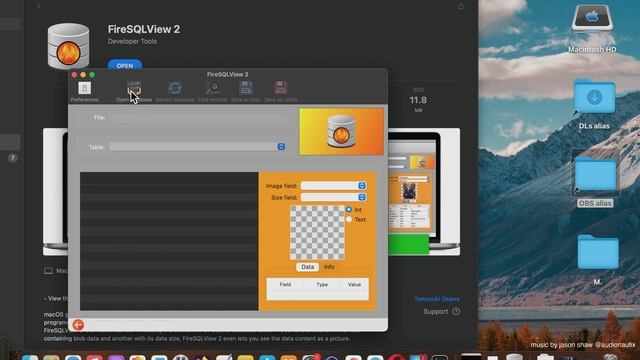The width and height of the screenshot is (640, 360).
Task: Click the Open database toolbar icon
Action: 134,88
